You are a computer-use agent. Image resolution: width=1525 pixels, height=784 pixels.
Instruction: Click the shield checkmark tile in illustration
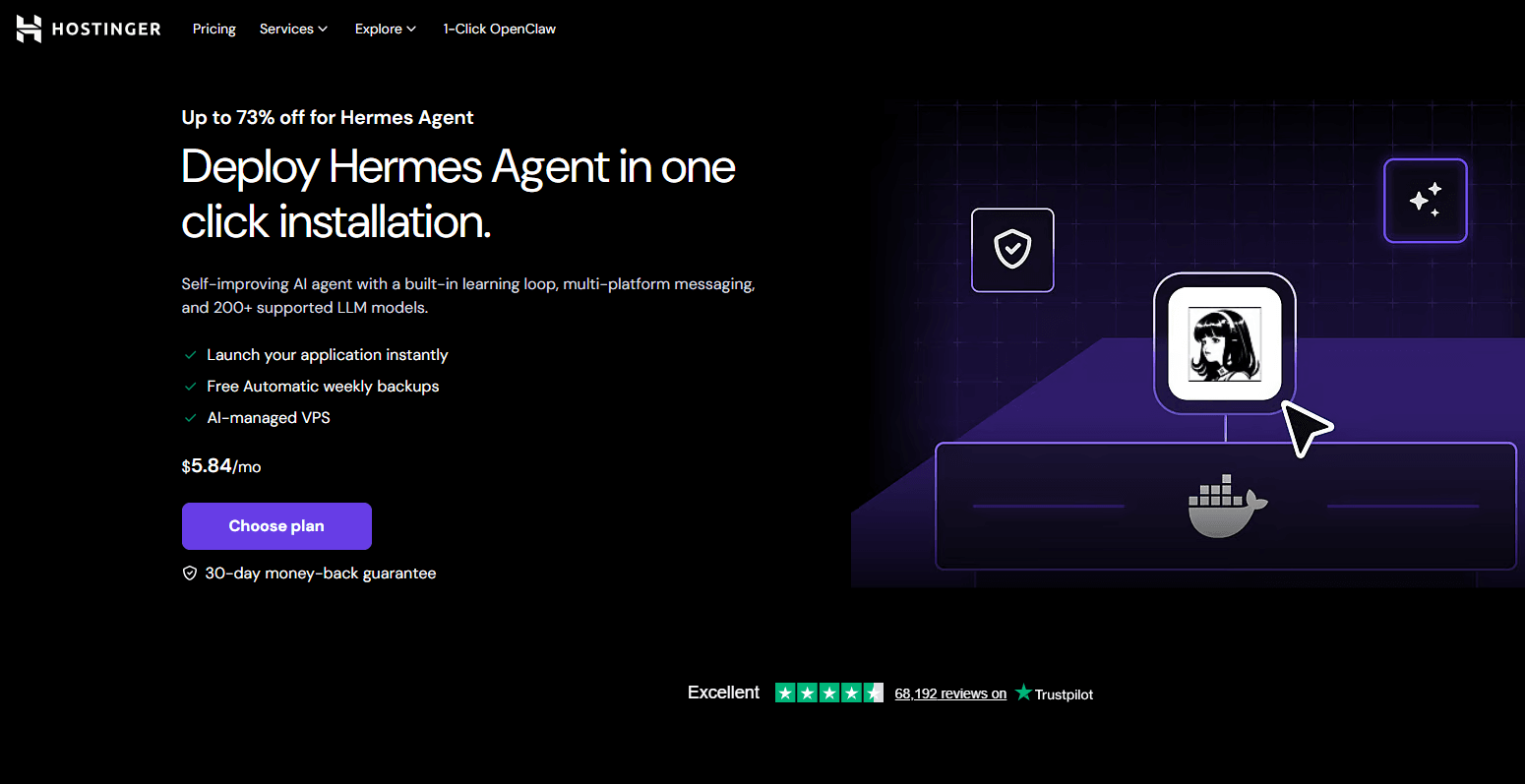[x=1012, y=250]
